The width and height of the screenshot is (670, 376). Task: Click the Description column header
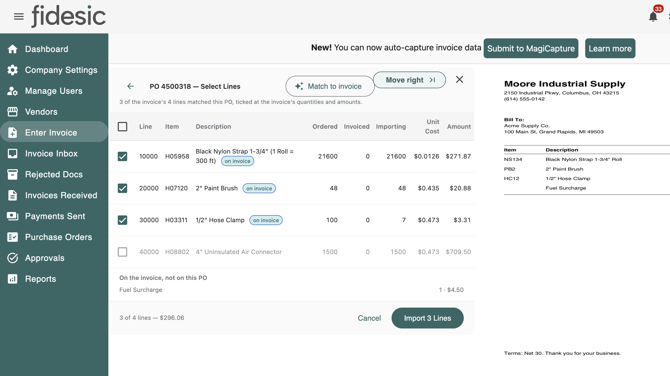213,126
